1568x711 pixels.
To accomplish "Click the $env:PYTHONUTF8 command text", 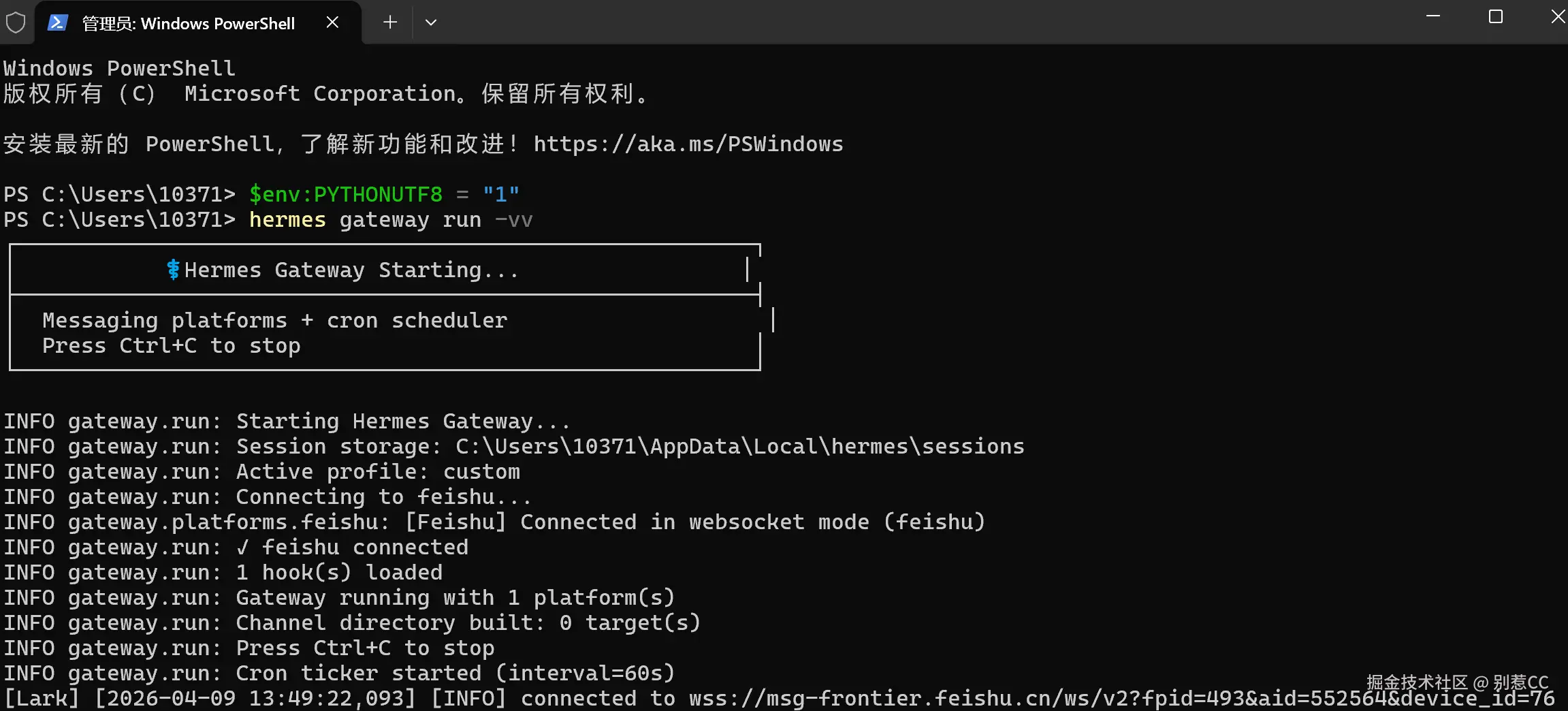I will 345,195.
